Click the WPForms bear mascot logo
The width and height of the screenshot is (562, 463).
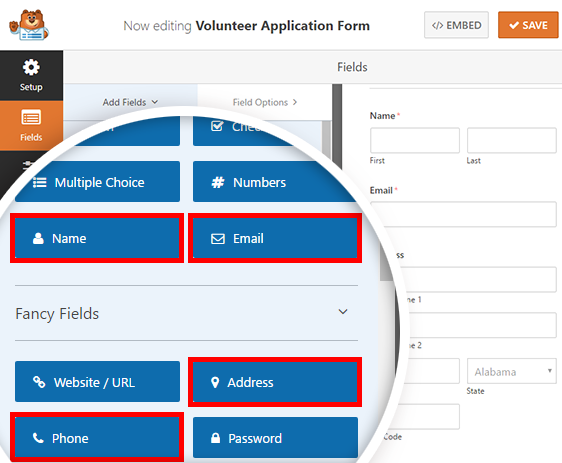pyautogui.click(x=29, y=25)
